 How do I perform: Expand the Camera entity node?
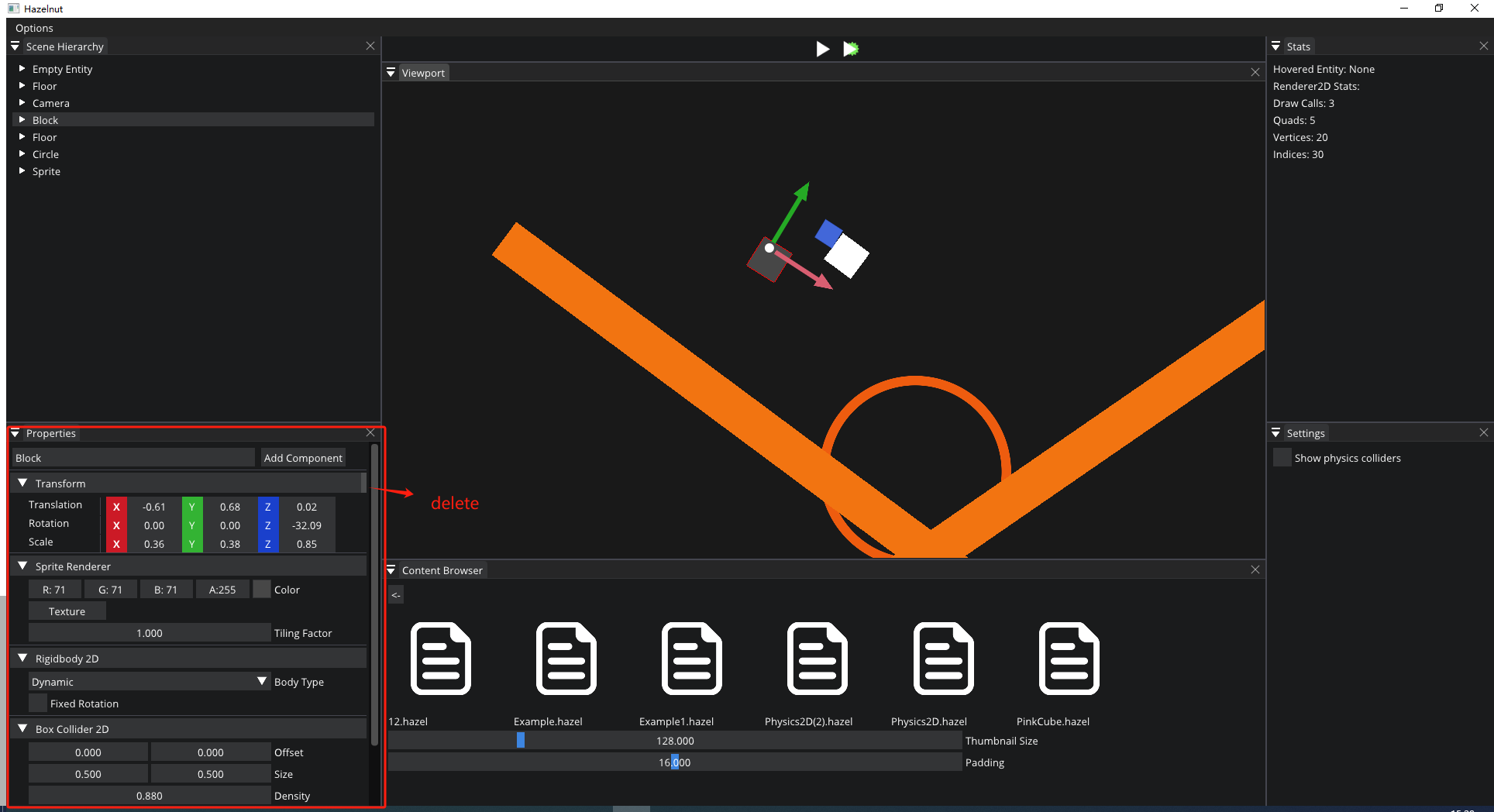coord(22,103)
